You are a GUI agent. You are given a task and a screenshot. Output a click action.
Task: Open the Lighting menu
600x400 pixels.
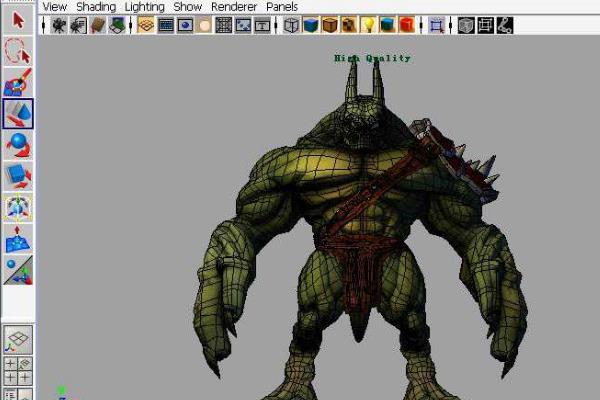tap(145, 7)
